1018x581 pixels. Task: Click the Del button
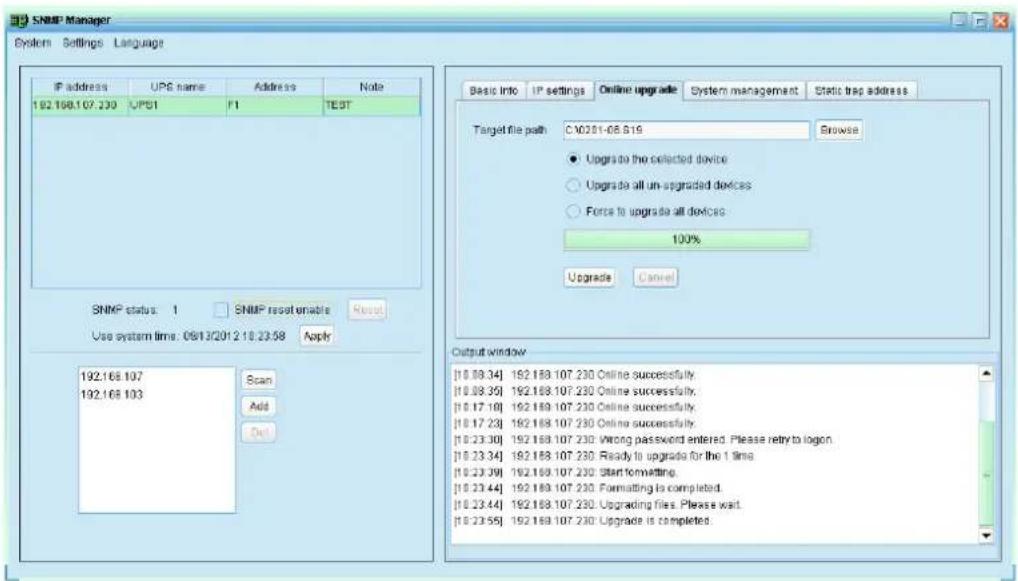point(259,432)
